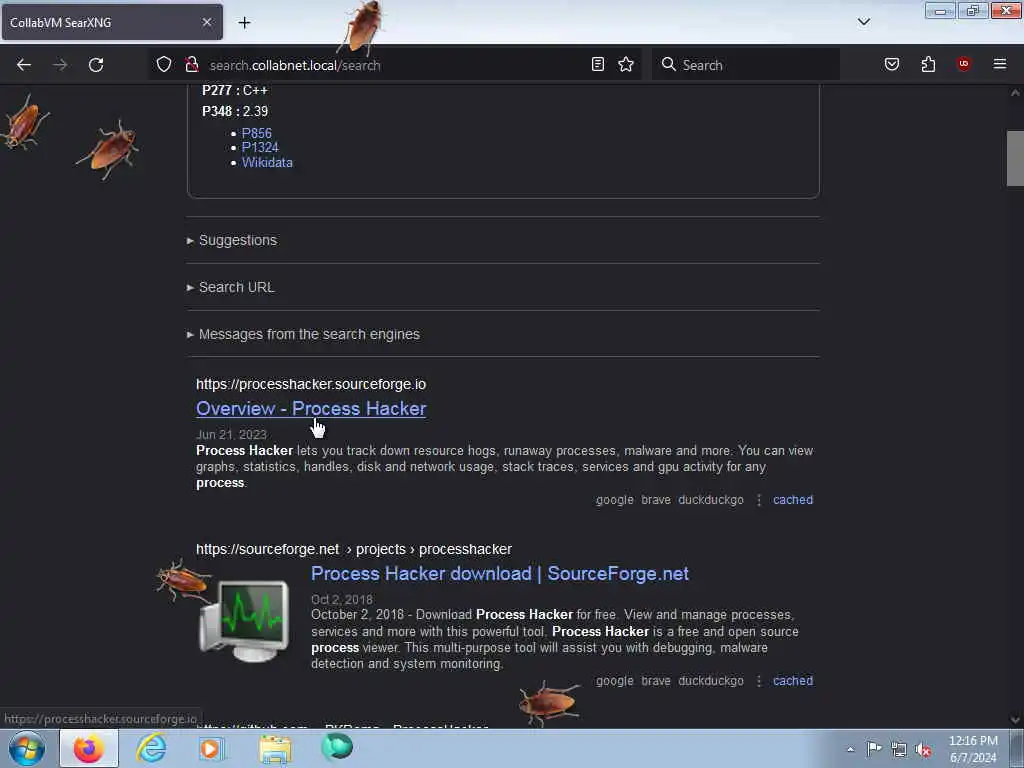Image resolution: width=1024 pixels, height=768 pixels.
Task: Open Windows Media Player taskbar icon
Action: point(212,748)
